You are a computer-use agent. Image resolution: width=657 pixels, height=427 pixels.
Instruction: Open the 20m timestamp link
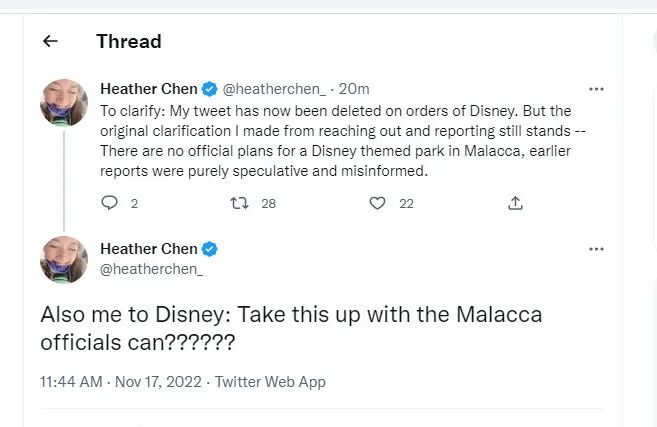pos(357,89)
